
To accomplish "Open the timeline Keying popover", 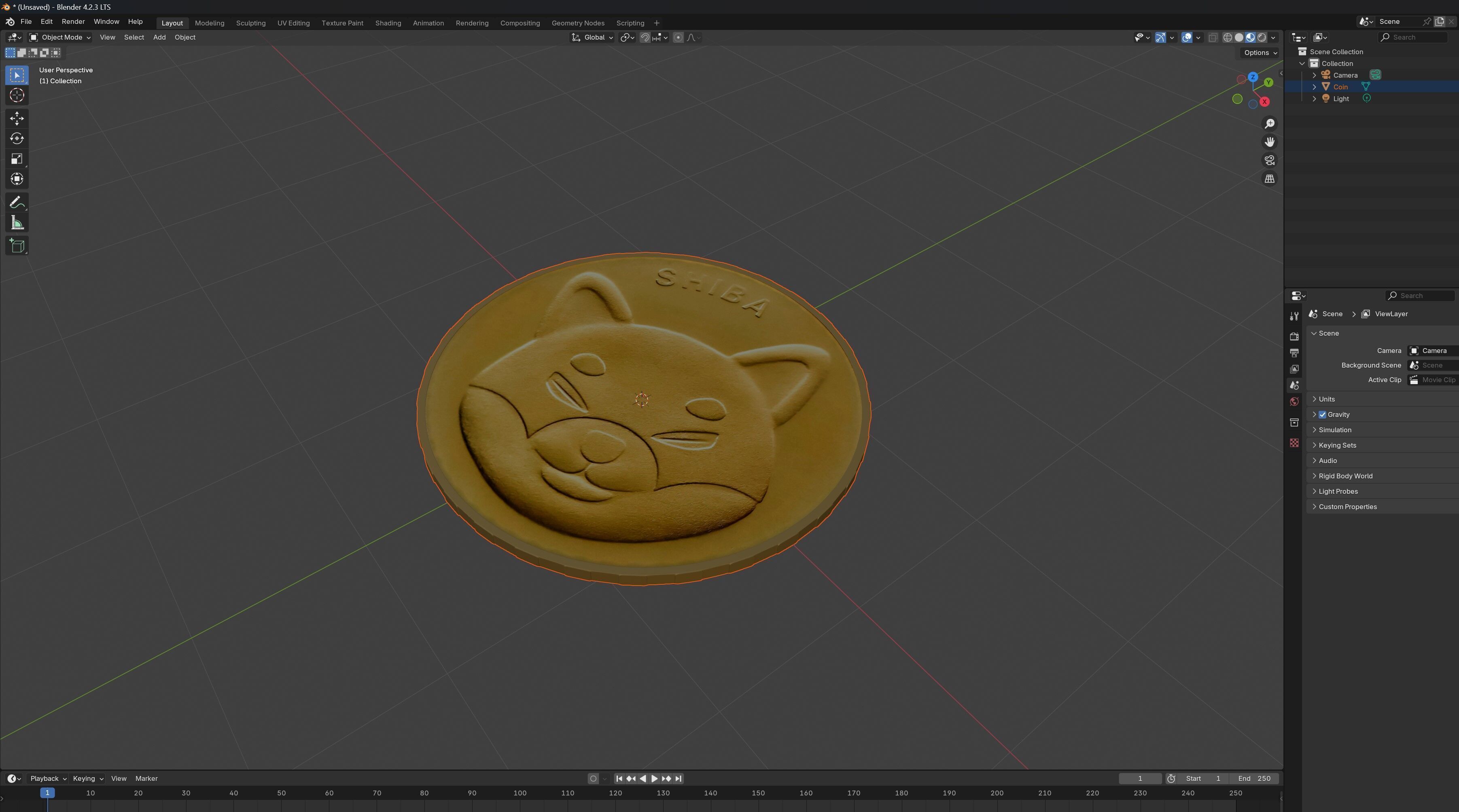I will click(x=88, y=778).
